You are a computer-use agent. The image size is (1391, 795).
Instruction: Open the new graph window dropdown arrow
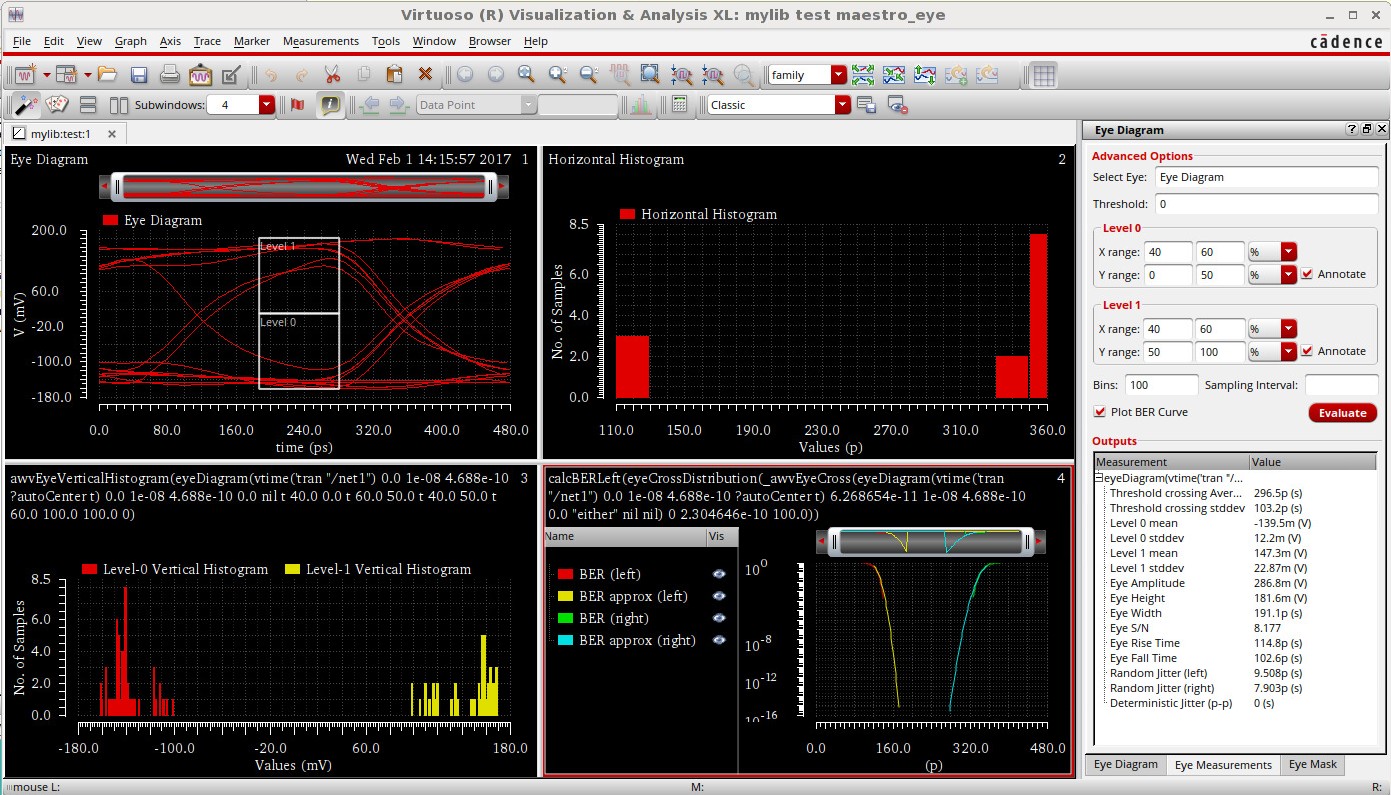pyautogui.click(x=45, y=75)
